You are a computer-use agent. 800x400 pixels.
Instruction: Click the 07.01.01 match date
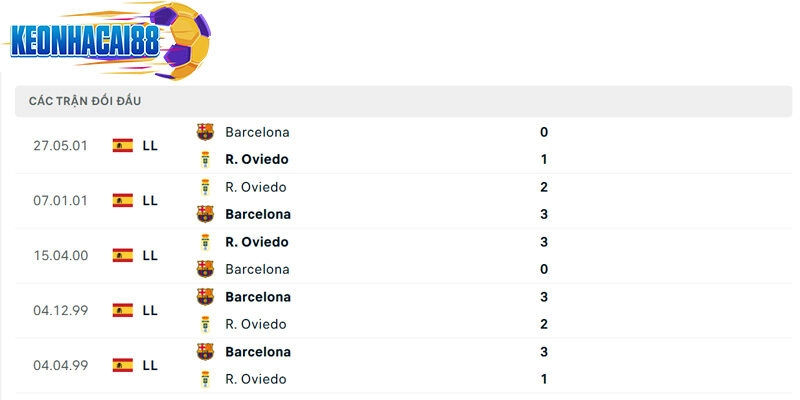60,200
